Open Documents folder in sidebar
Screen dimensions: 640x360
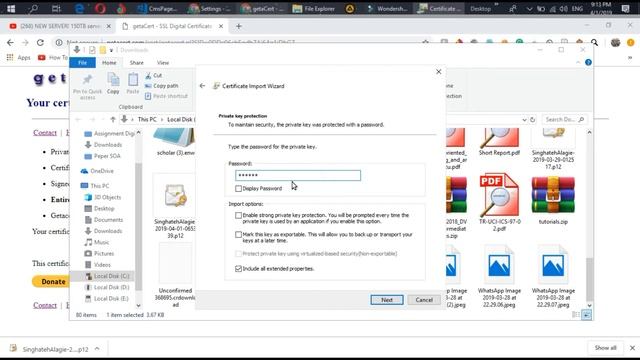(x=104, y=220)
